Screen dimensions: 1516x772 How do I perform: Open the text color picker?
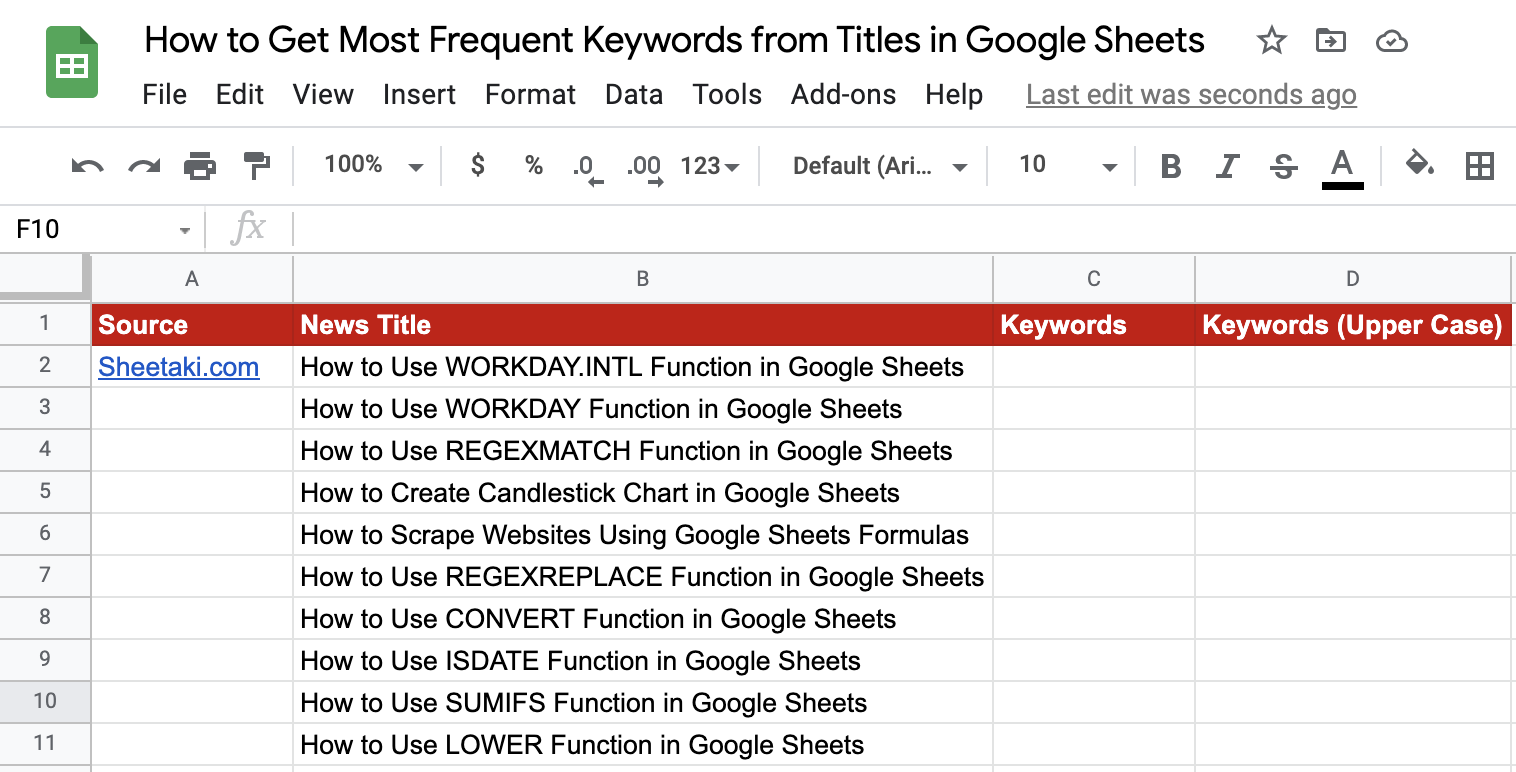(x=1342, y=166)
